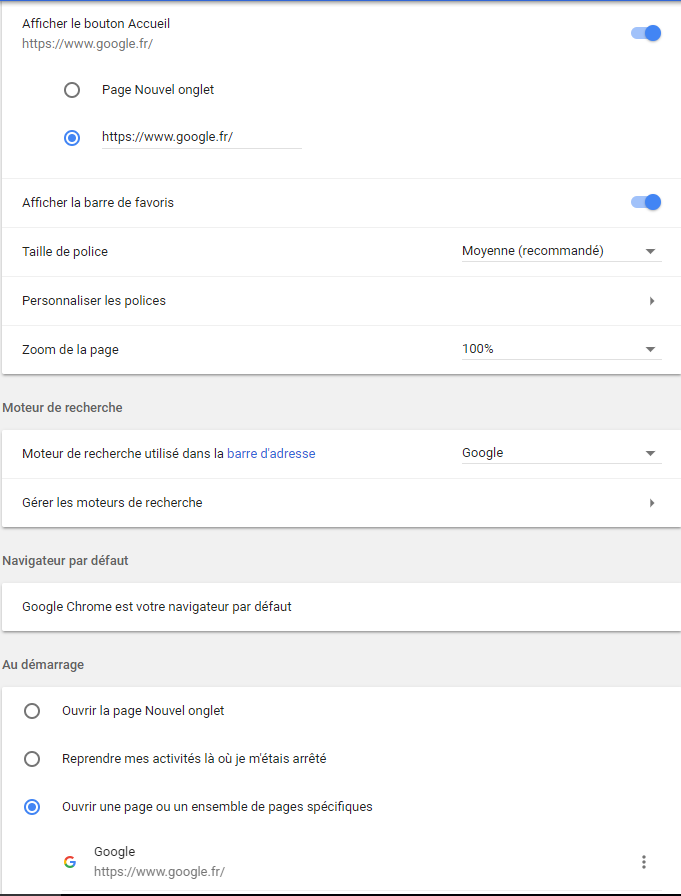Choose Ouvrir la page Nouvel onglet at startup
The height and width of the screenshot is (896, 681).
coord(32,711)
